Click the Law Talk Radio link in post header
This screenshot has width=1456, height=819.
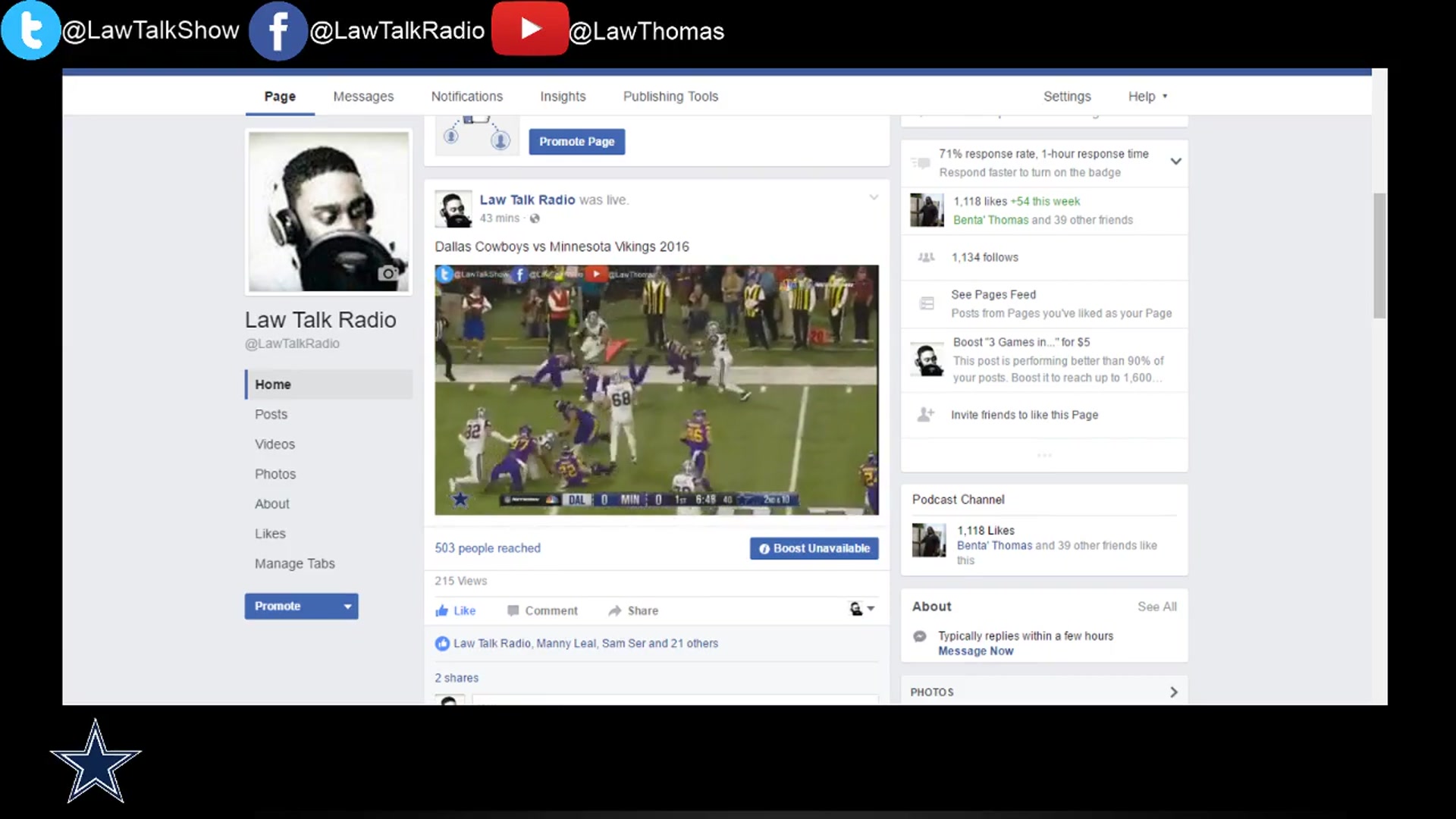(x=527, y=199)
